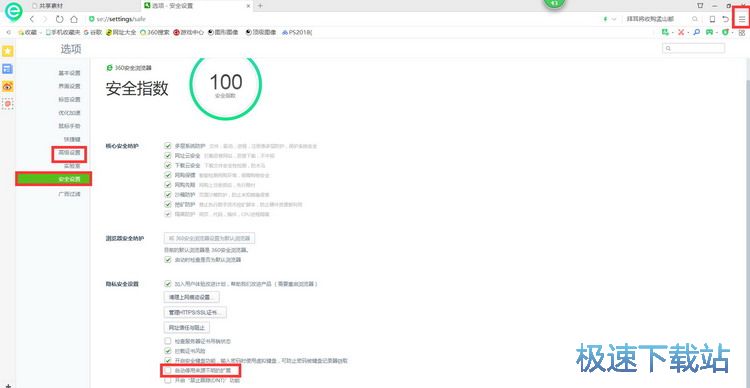Select 安全设置 in settings sidebar

click(54, 179)
